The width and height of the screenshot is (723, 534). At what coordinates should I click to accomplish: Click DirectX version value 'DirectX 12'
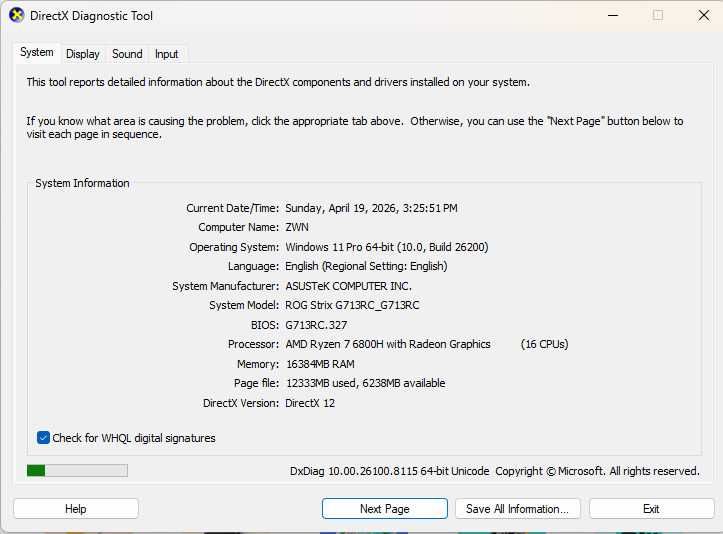pos(310,403)
